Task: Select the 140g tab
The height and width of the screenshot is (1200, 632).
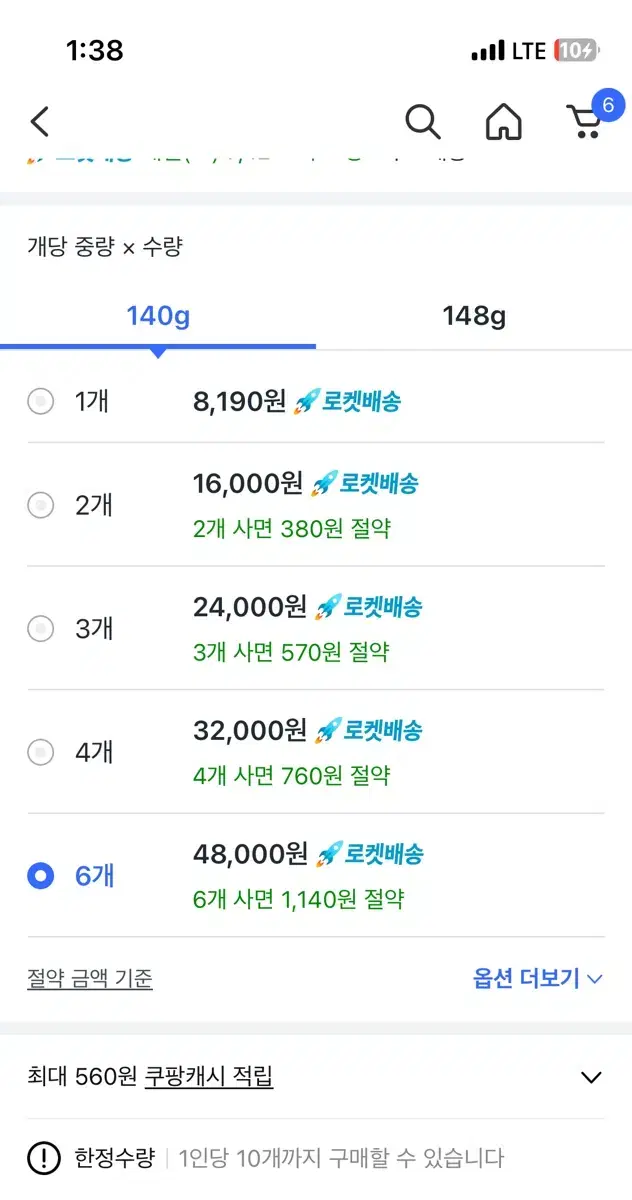Action: click(x=158, y=317)
